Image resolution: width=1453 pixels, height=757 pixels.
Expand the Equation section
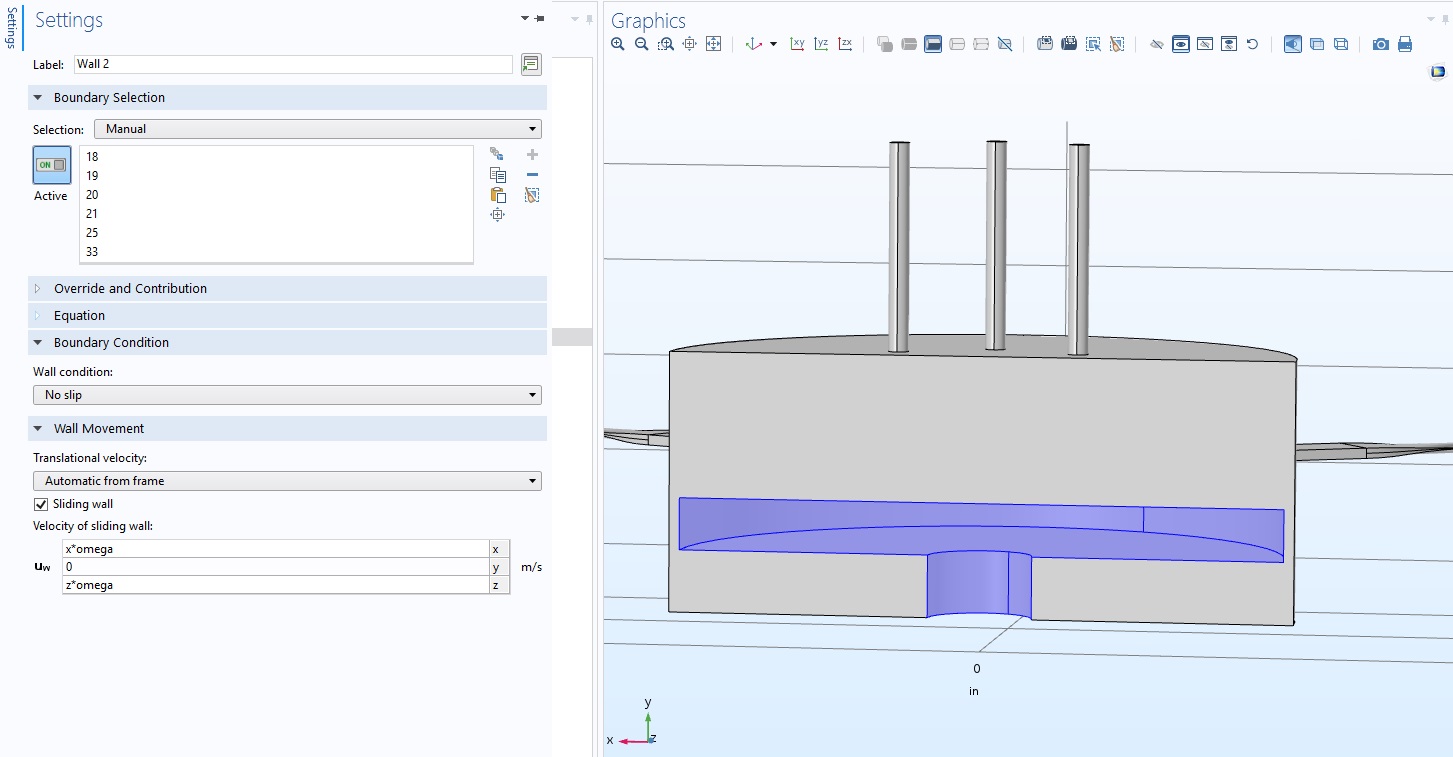point(79,316)
